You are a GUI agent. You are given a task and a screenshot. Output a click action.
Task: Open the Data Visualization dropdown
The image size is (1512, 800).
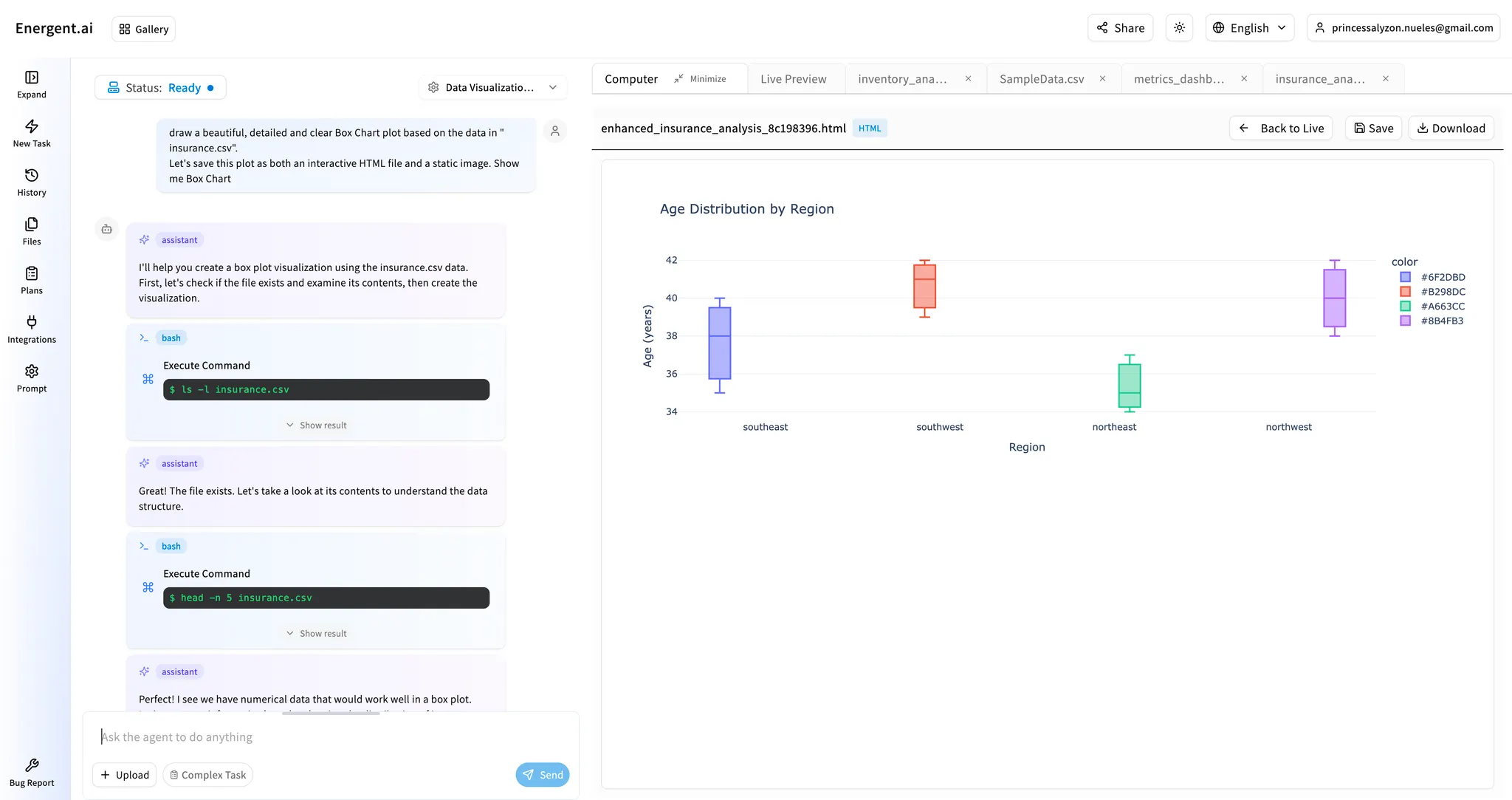click(492, 87)
